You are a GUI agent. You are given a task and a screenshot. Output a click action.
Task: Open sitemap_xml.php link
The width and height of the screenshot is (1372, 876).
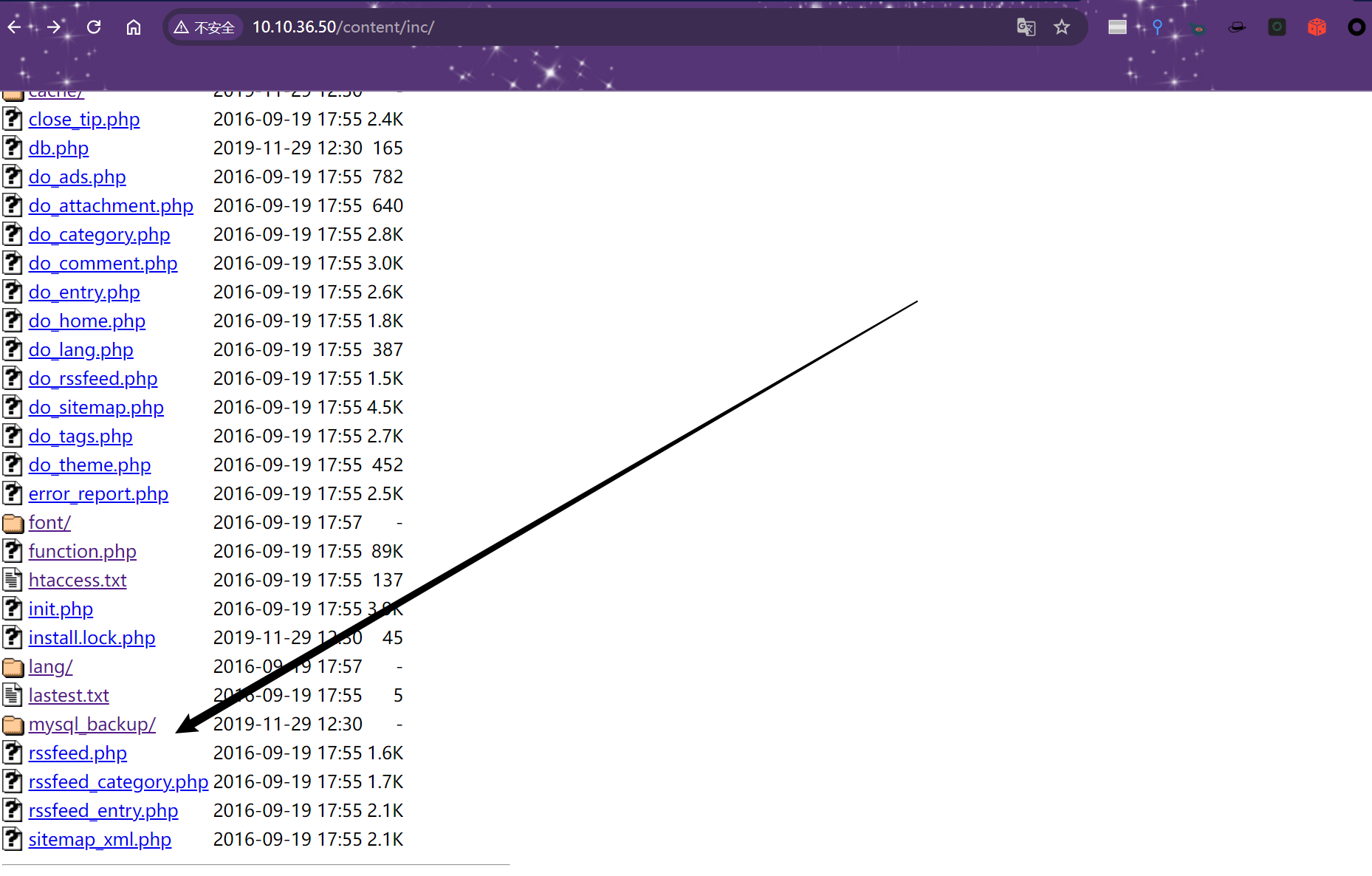(100, 840)
